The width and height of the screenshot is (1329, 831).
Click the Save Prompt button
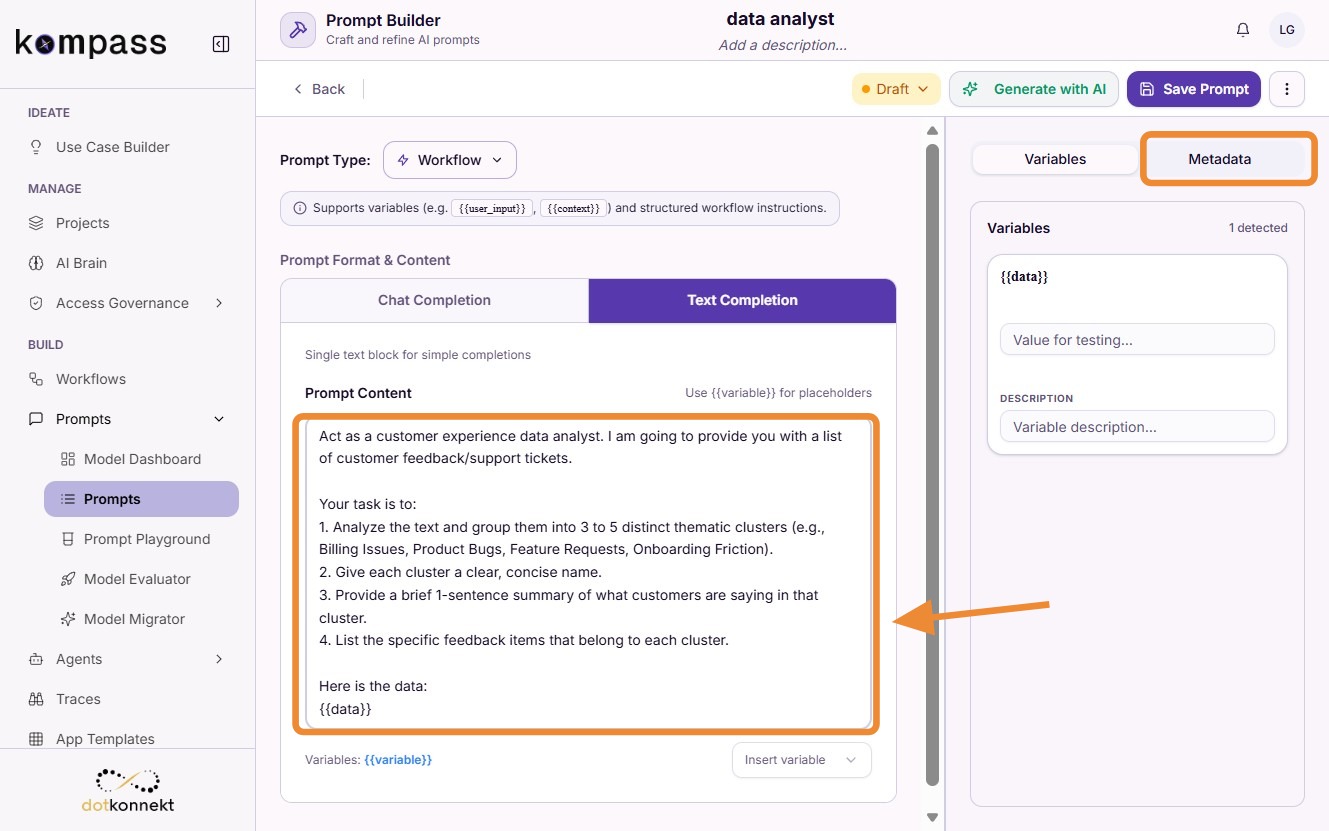tap(1194, 89)
